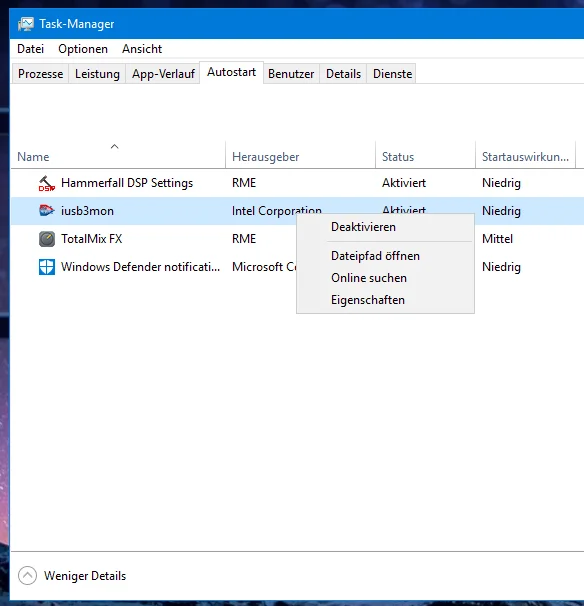
Task: Choose Deaktivieren in the context menu
Action: point(385,227)
